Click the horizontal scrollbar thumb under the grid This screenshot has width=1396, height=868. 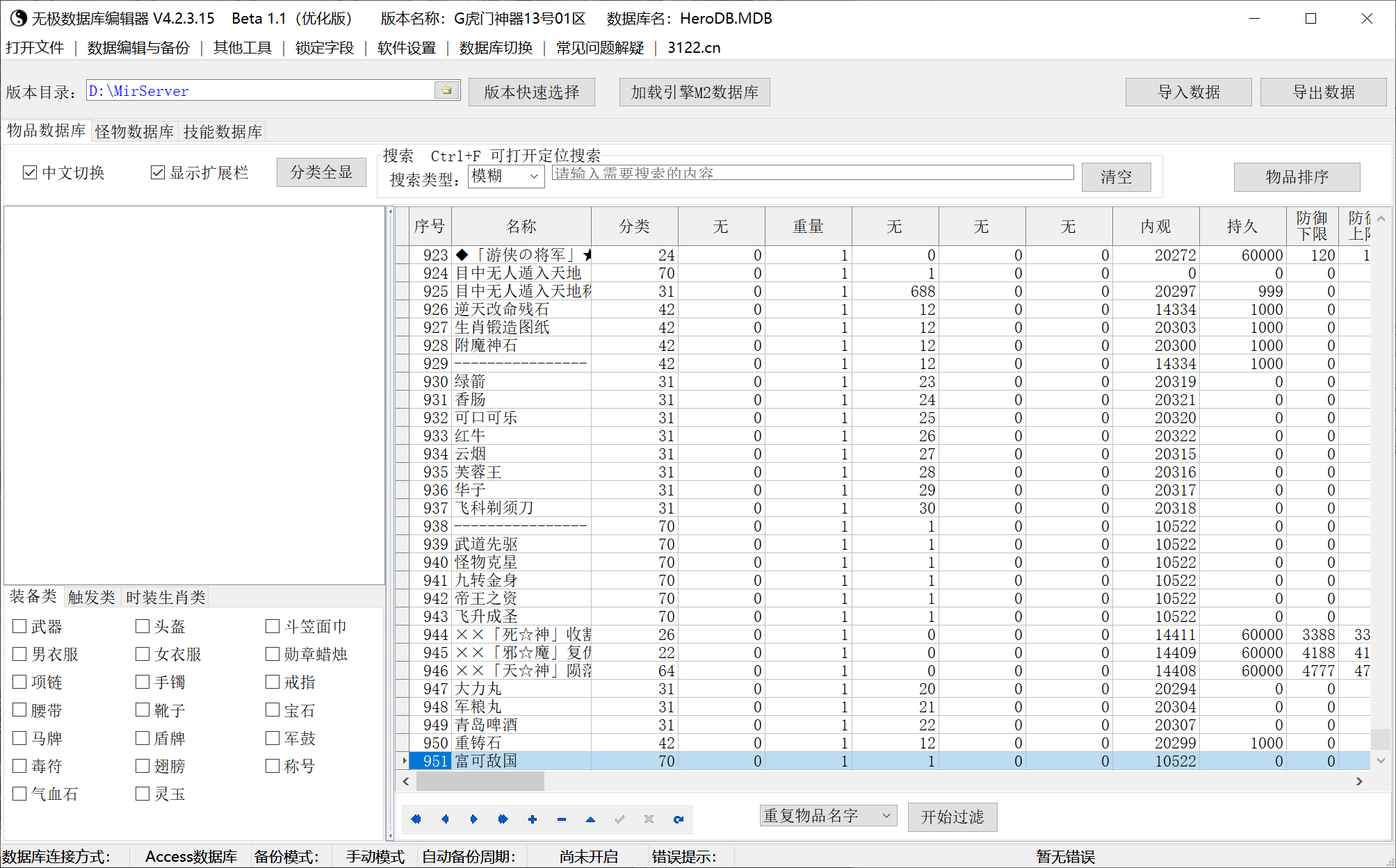pyautogui.click(x=480, y=782)
